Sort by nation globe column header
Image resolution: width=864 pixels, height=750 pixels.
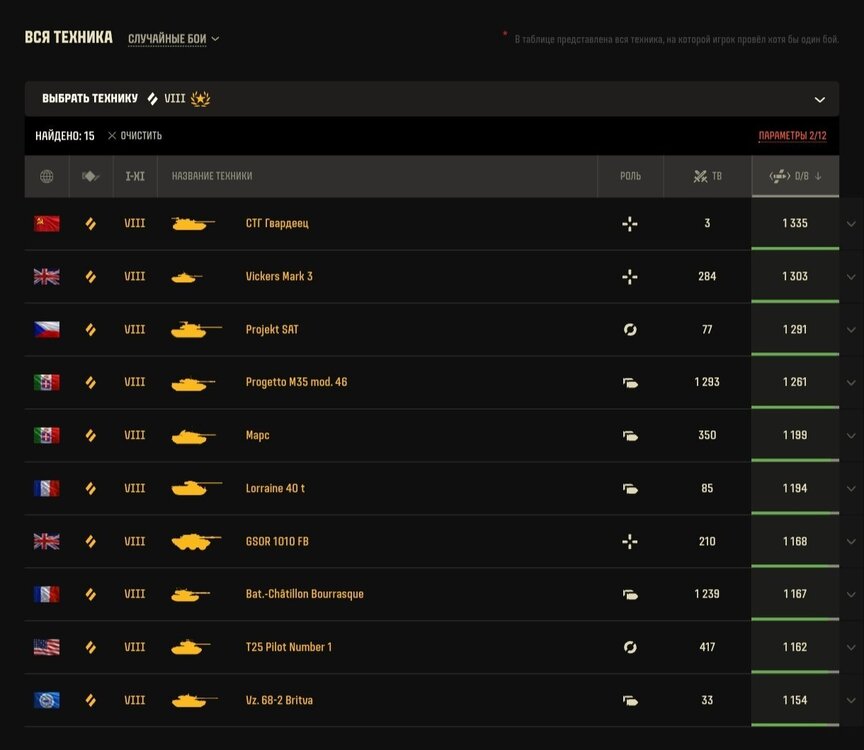coord(47,176)
